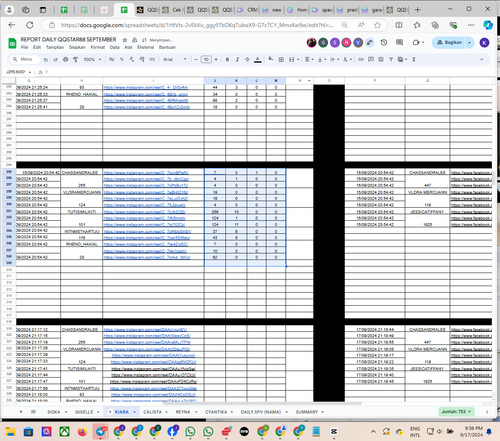The height and width of the screenshot is (441, 500).
Task: Open the Arial font dropdown
Action: [x=175, y=60]
